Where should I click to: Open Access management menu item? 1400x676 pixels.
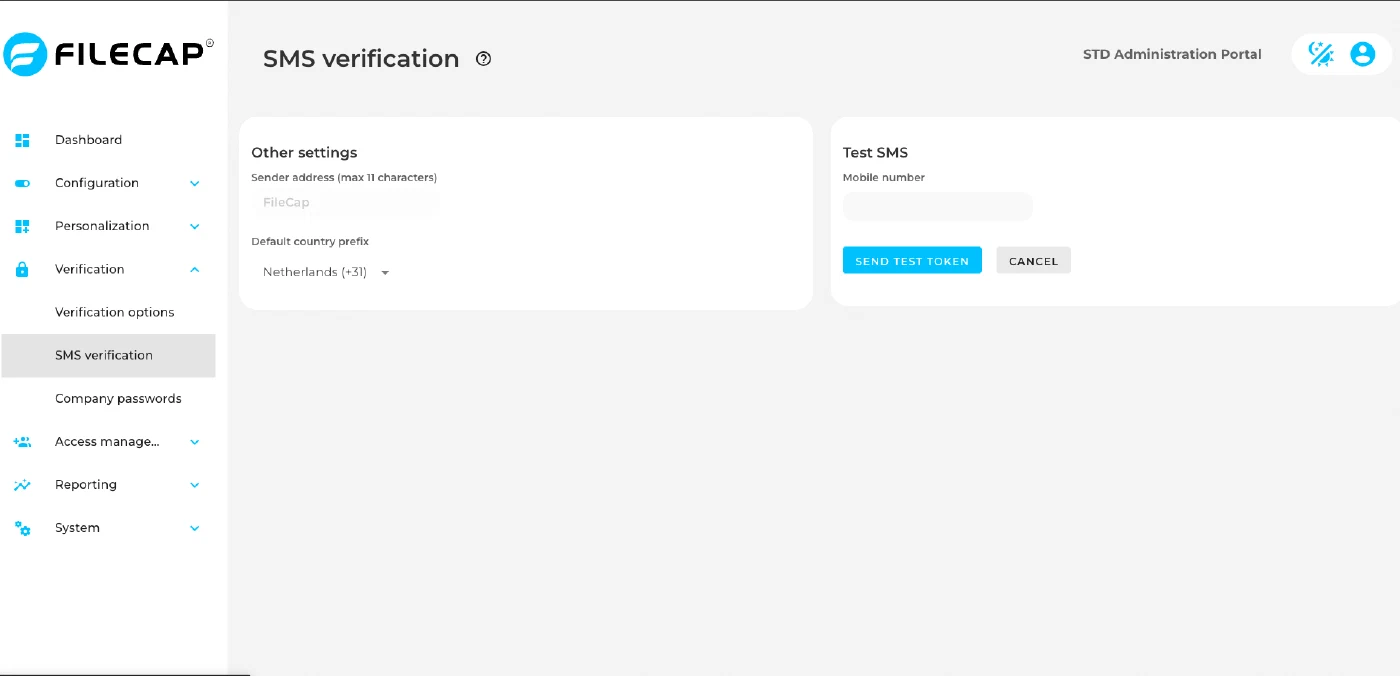[x=108, y=442]
